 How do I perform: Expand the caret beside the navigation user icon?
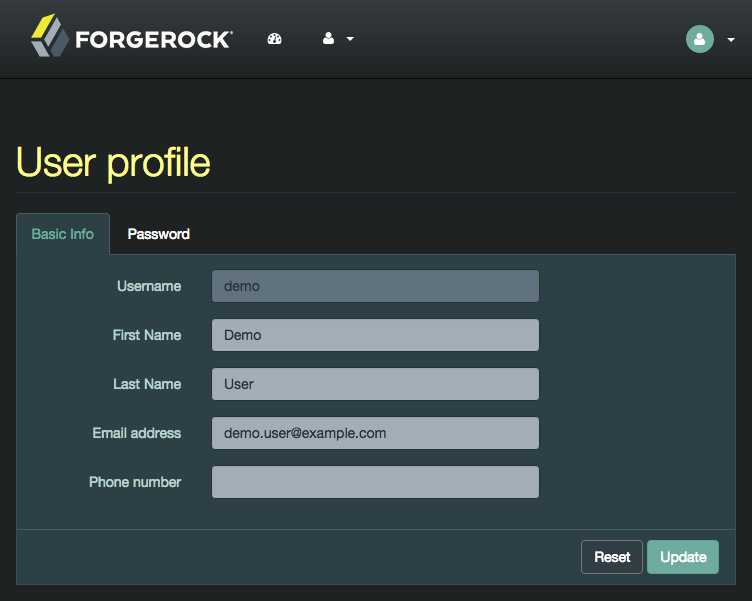(350, 39)
